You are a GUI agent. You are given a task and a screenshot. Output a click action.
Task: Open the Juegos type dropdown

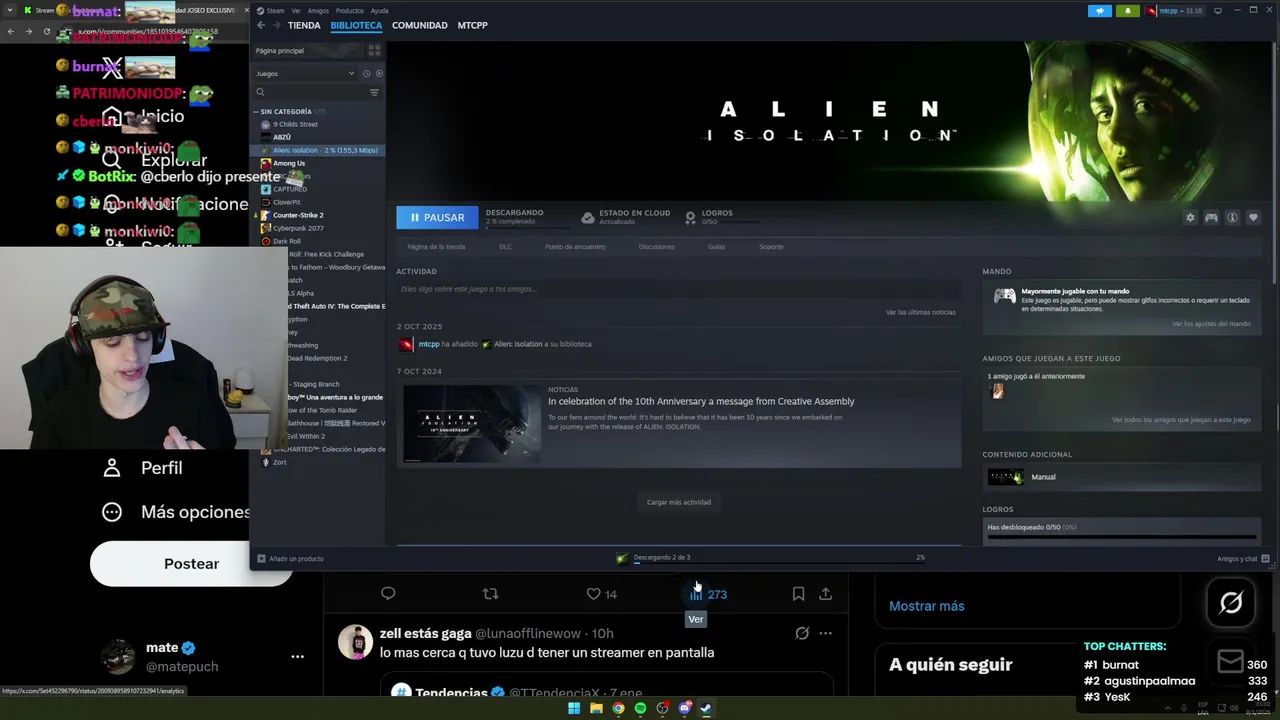tap(305, 73)
